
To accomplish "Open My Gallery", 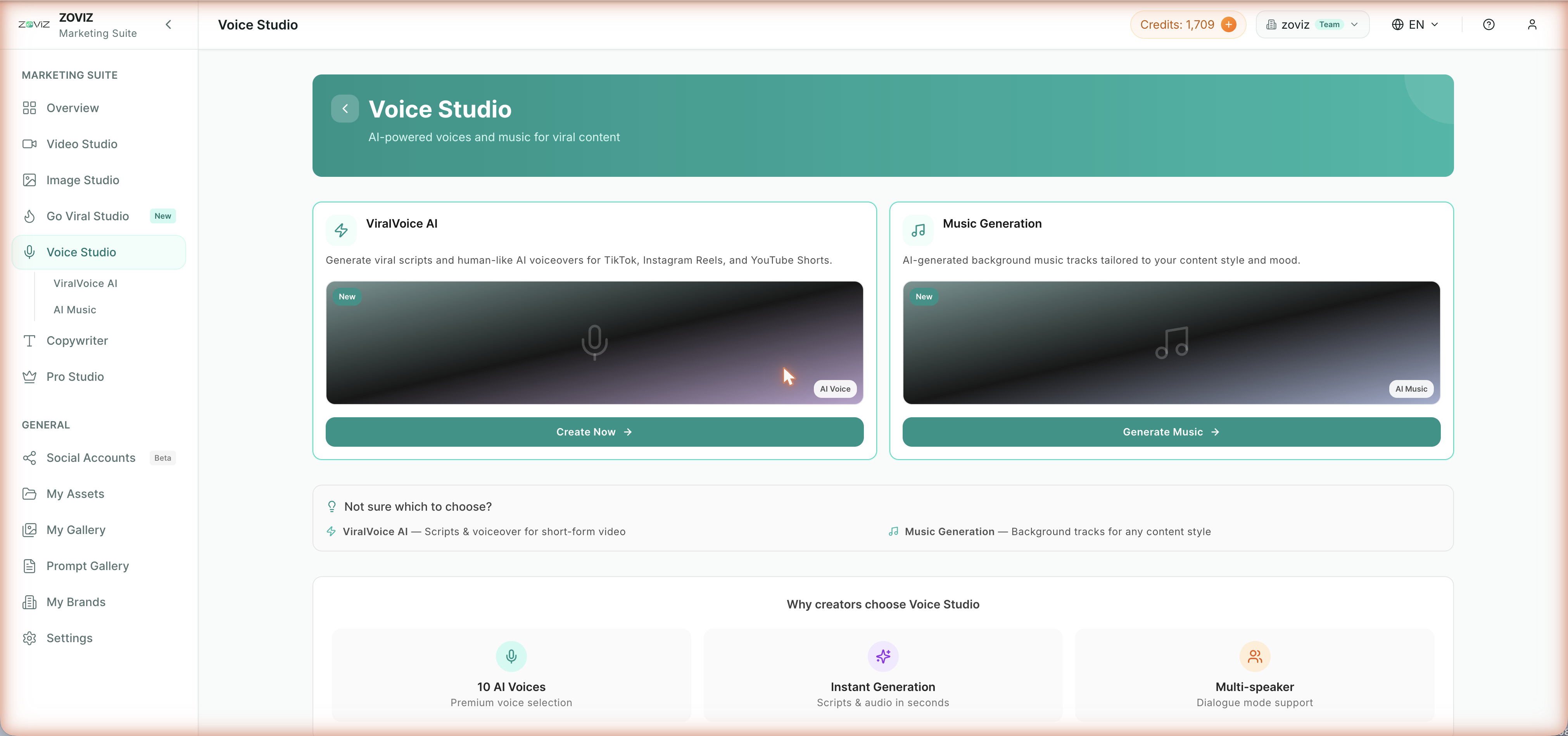I will click(x=98, y=530).
